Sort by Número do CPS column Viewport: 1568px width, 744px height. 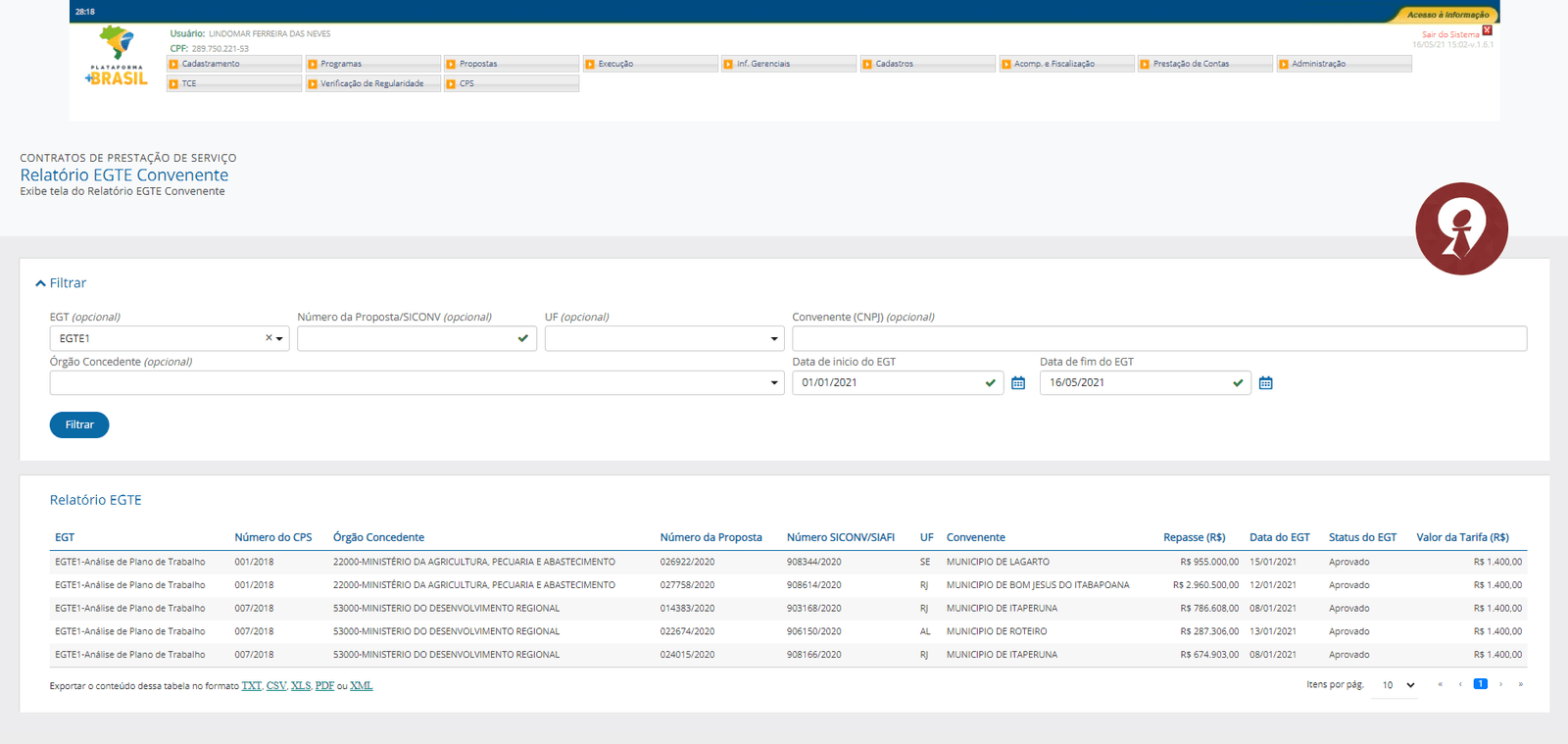click(x=273, y=537)
